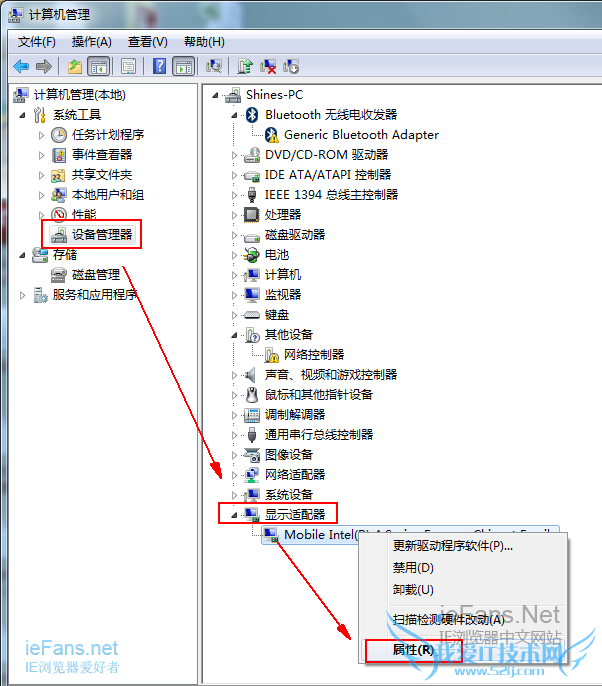602x686 pixels.
Task: Click the Properties sheet toolbar icon
Action: click(x=128, y=66)
